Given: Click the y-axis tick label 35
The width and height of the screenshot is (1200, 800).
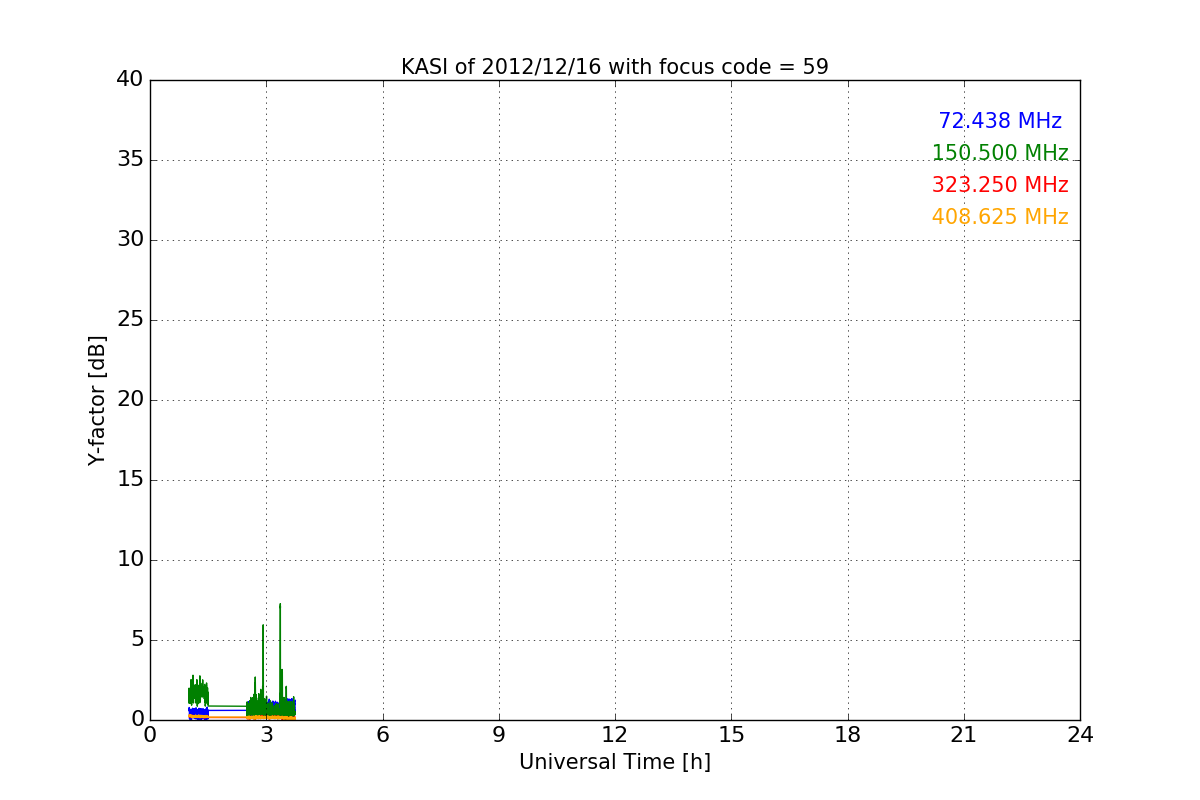Looking at the screenshot, I should pos(130,160).
